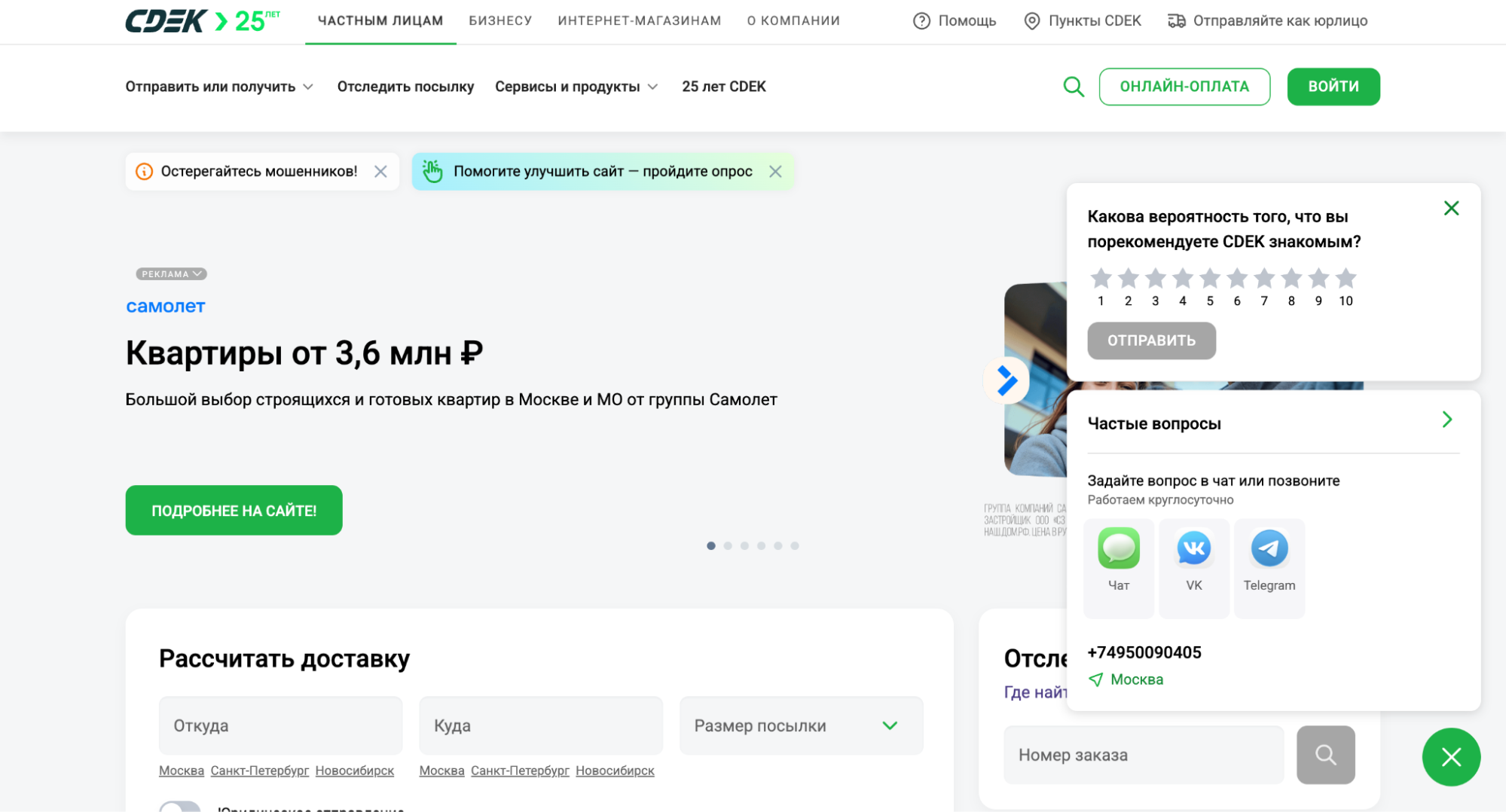Rate 5 stars in the recommendation survey
Viewport: 1506px width, 812px height.
tap(1210, 279)
